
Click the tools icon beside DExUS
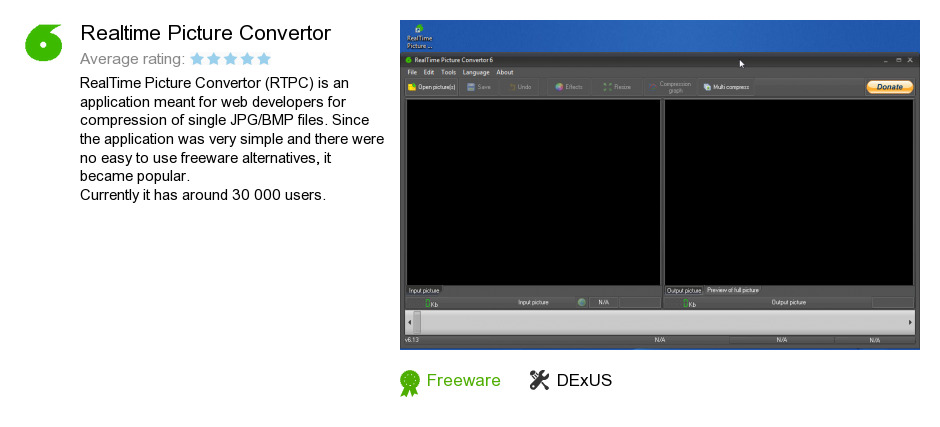pos(540,380)
